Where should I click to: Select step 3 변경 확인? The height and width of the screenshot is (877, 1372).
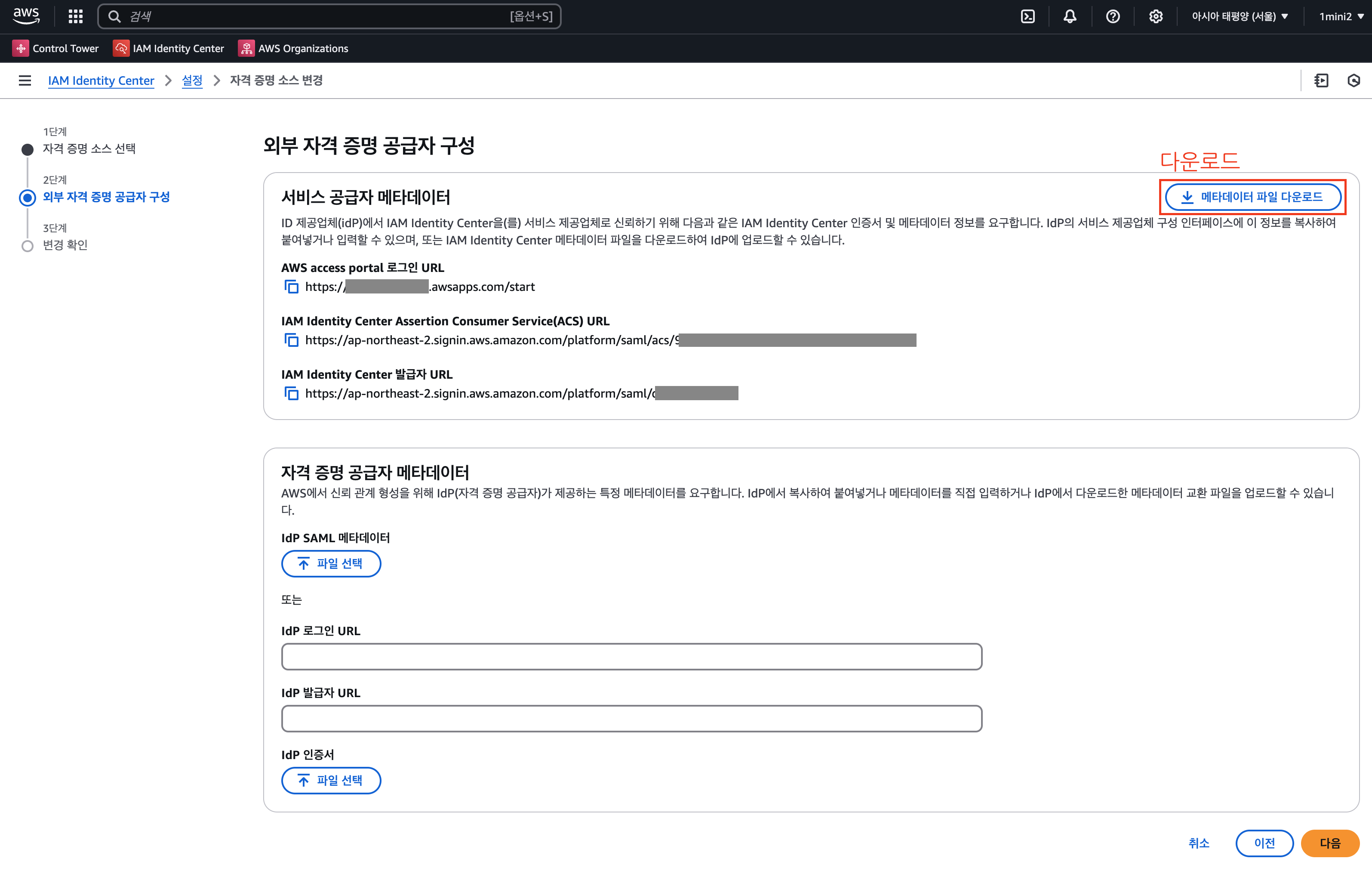click(x=65, y=245)
